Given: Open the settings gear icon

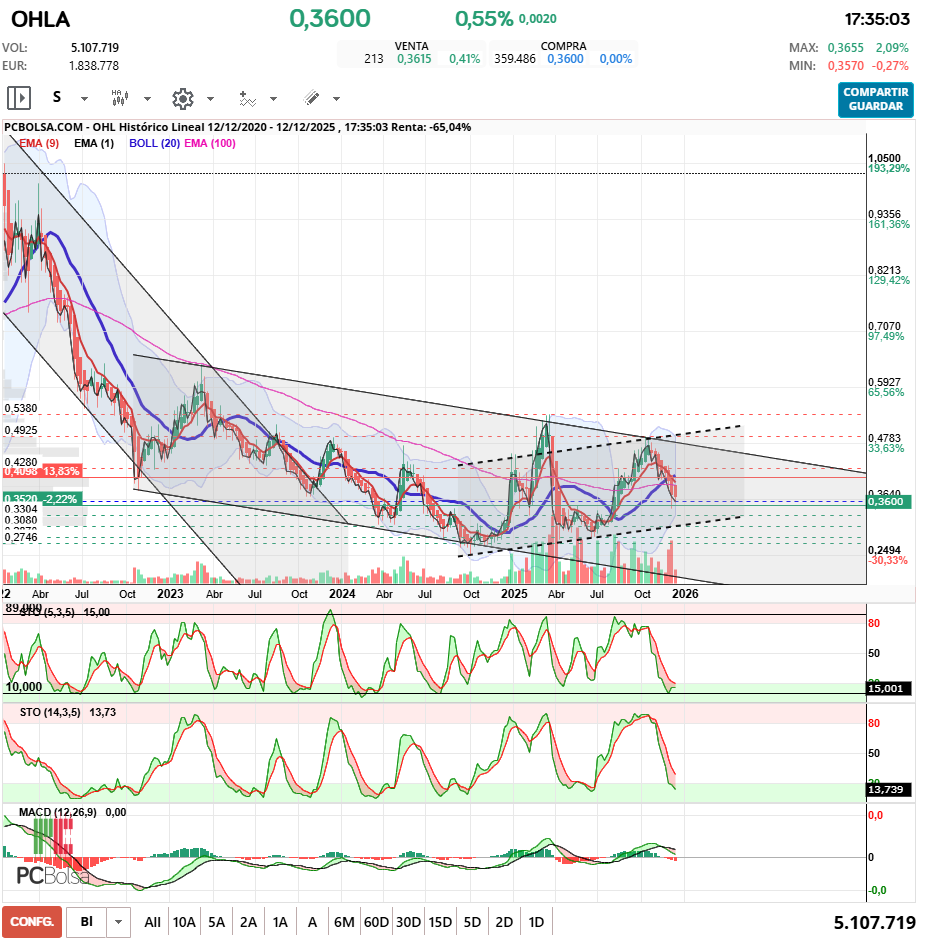Looking at the screenshot, I should pyautogui.click(x=183, y=98).
